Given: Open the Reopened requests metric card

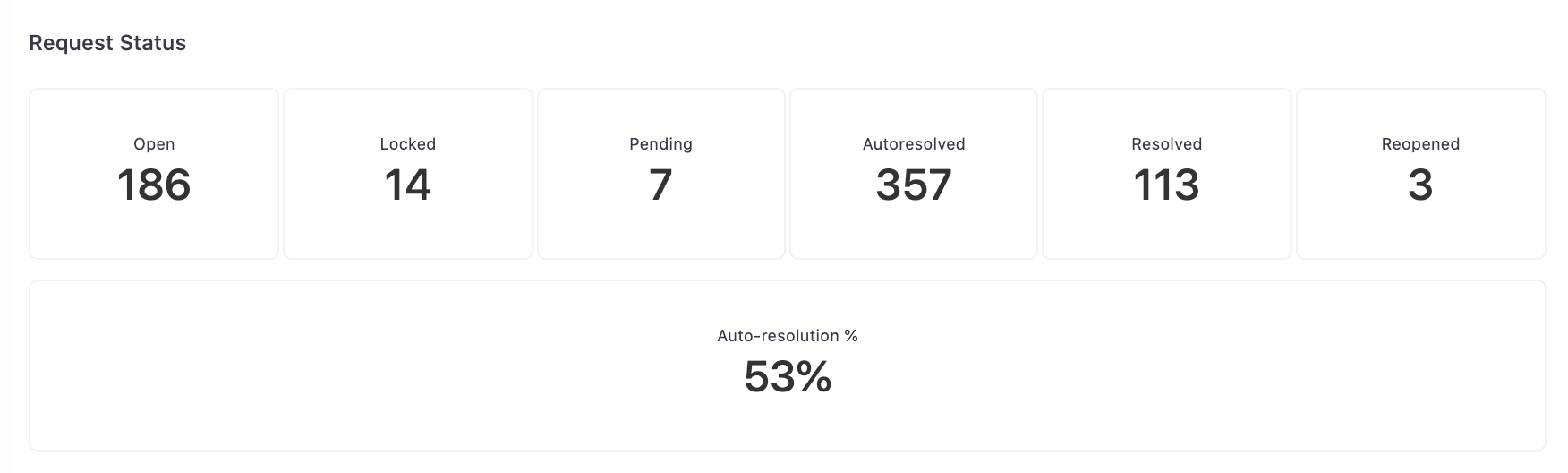Looking at the screenshot, I should click(1421, 174).
